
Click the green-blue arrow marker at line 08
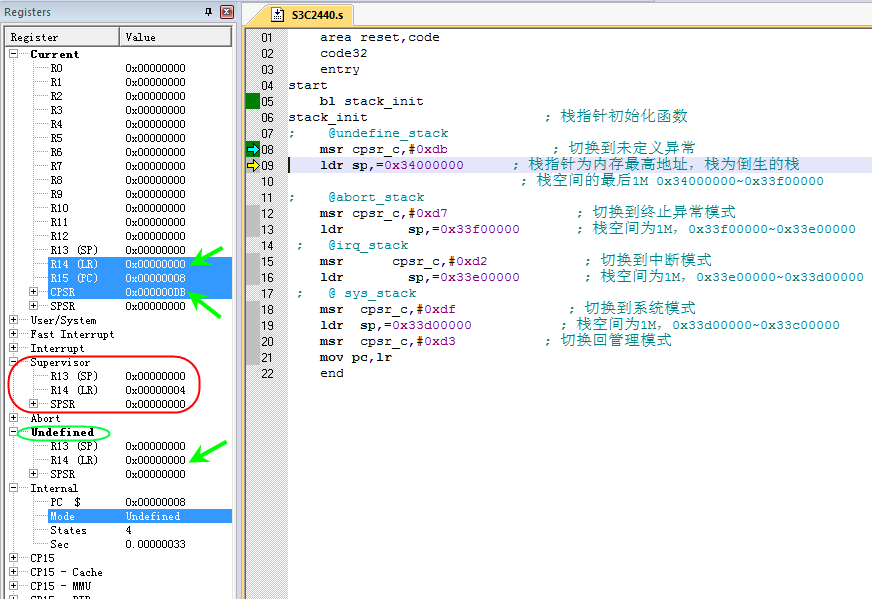(x=252, y=149)
